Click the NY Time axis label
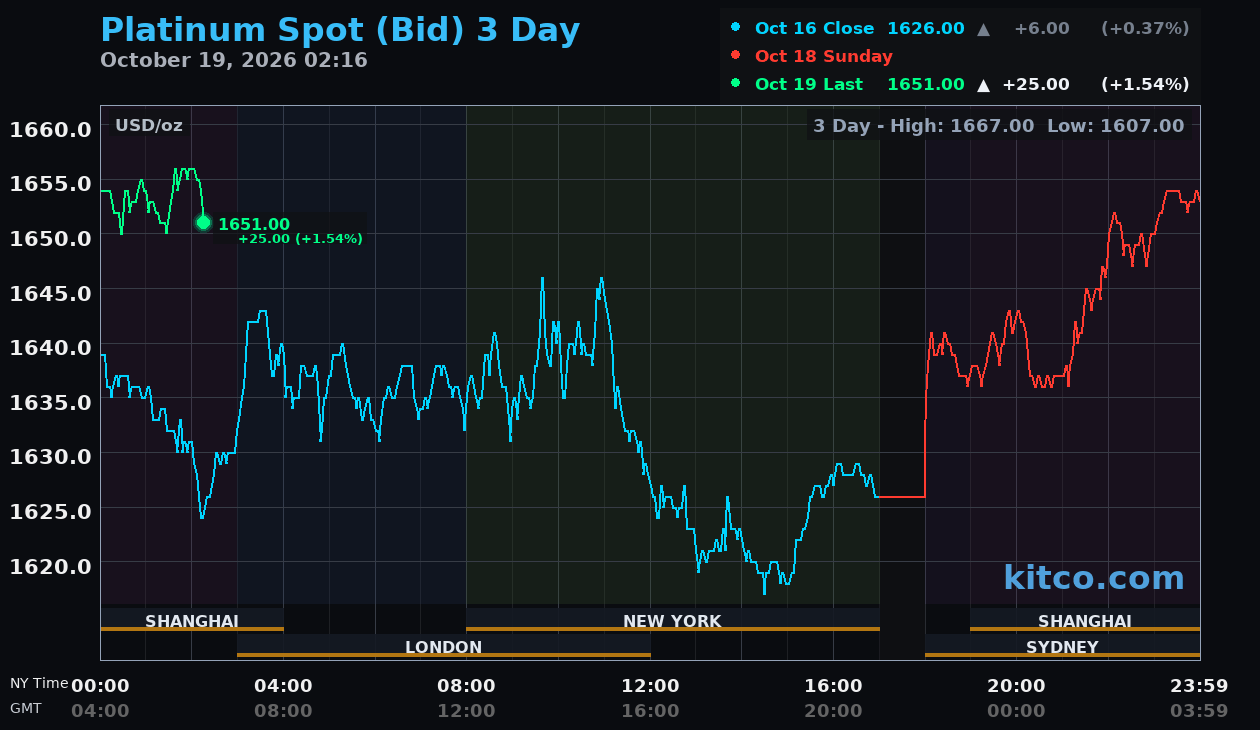The height and width of the screenshot is (730, 1260). [x=39, y=683]
